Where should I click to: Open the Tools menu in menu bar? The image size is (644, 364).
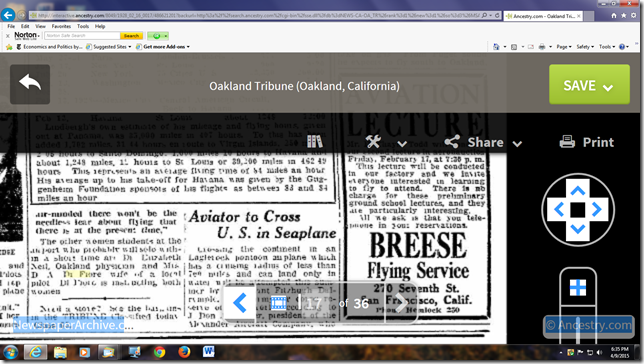[83, 26]
